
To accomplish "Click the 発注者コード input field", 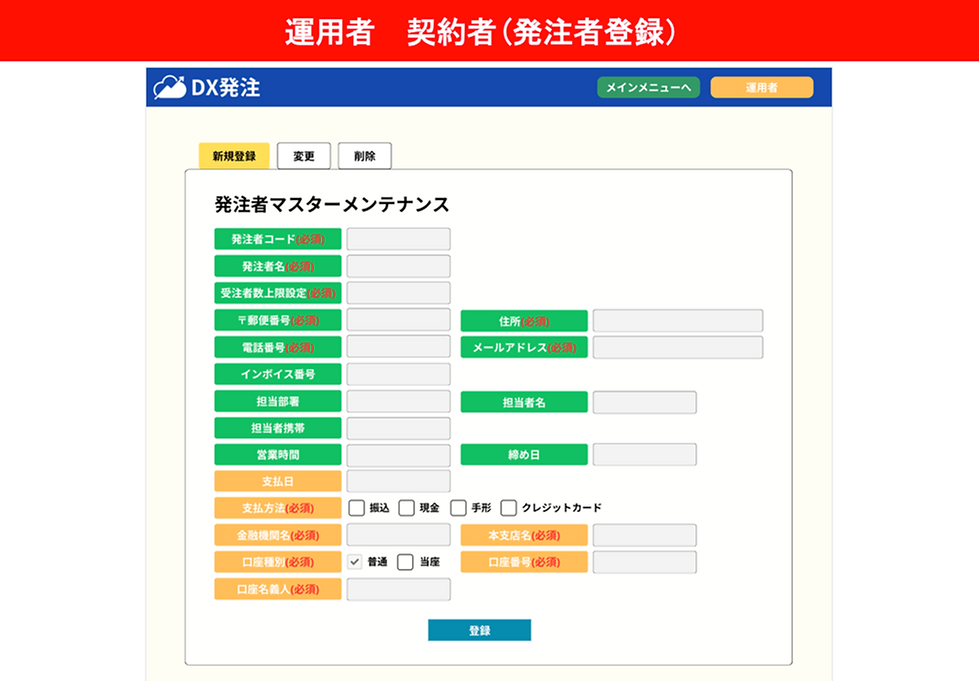I will point(398,239).
